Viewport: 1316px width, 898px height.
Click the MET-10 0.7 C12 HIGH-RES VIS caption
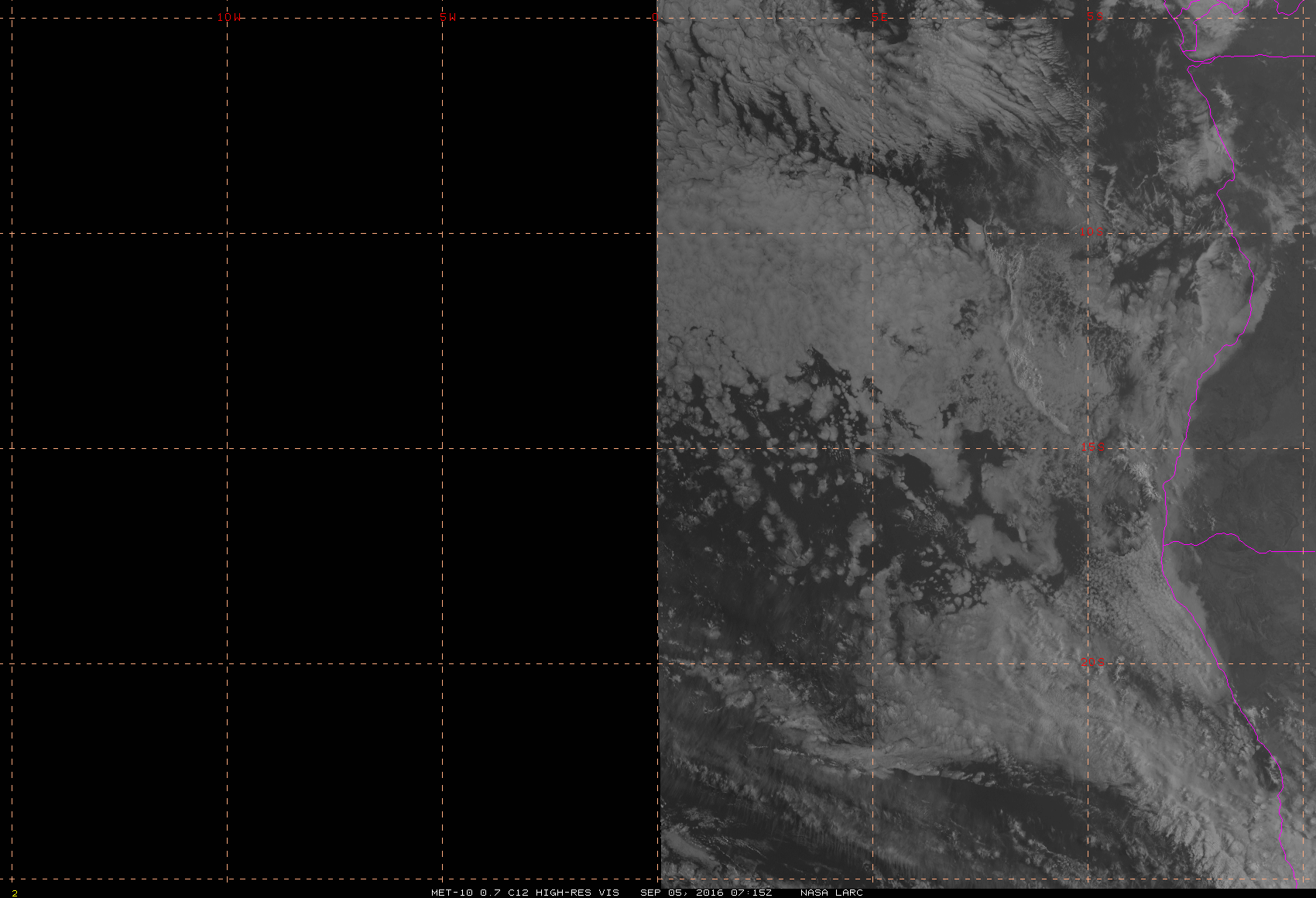(525, 892)
